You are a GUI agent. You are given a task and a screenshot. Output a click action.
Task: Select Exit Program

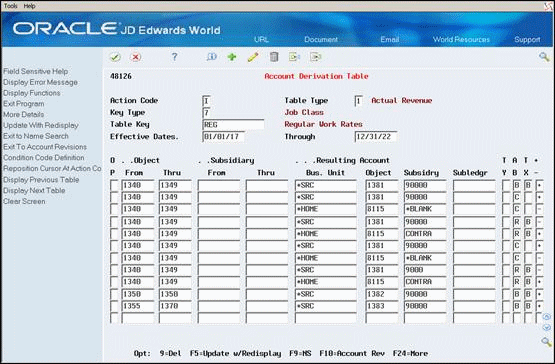[24, 104]
